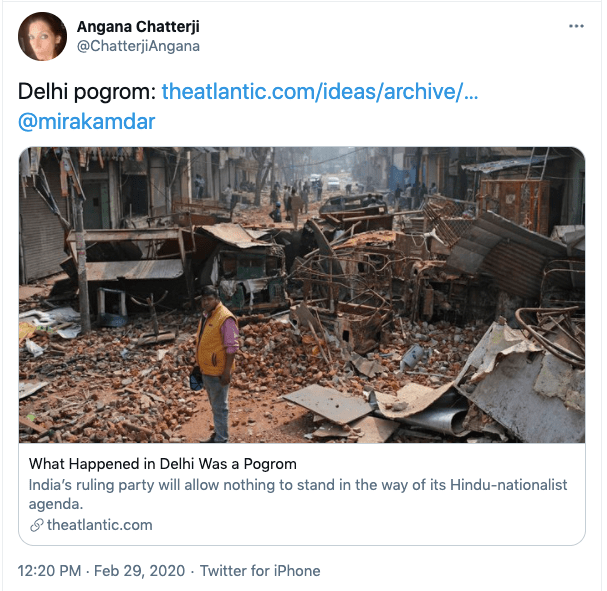Open the destroyed street article preview photo
The height and width of the screenshot is (591, 607).
302,295
